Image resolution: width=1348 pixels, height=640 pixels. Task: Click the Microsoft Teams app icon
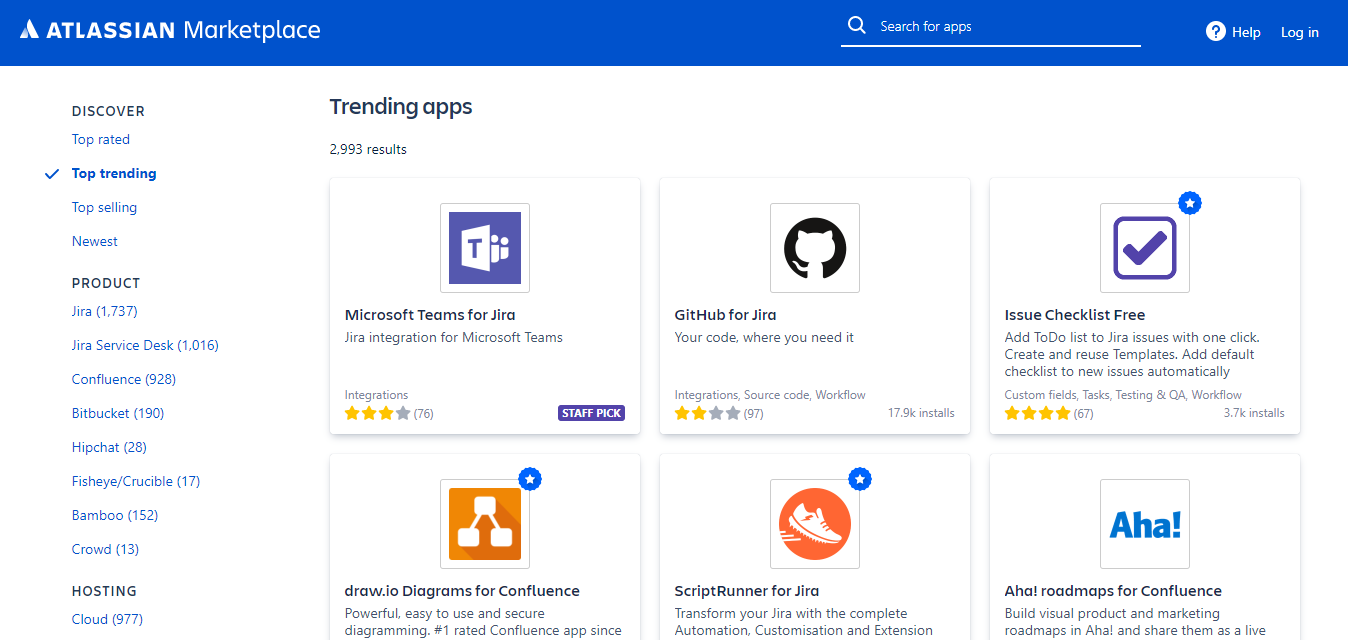485,248
